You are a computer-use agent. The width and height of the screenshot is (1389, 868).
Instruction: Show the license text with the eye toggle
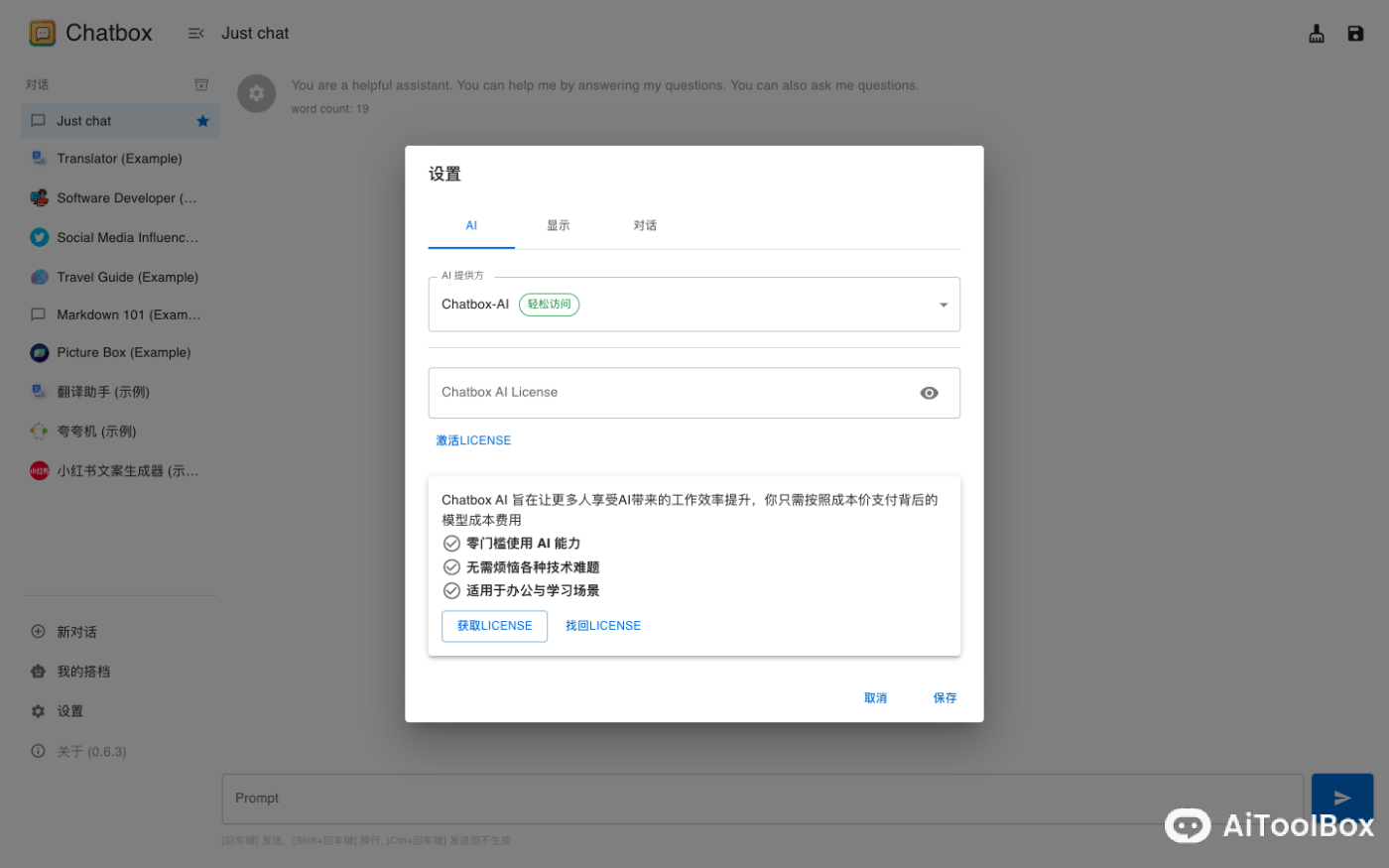(x=929, y=393)
